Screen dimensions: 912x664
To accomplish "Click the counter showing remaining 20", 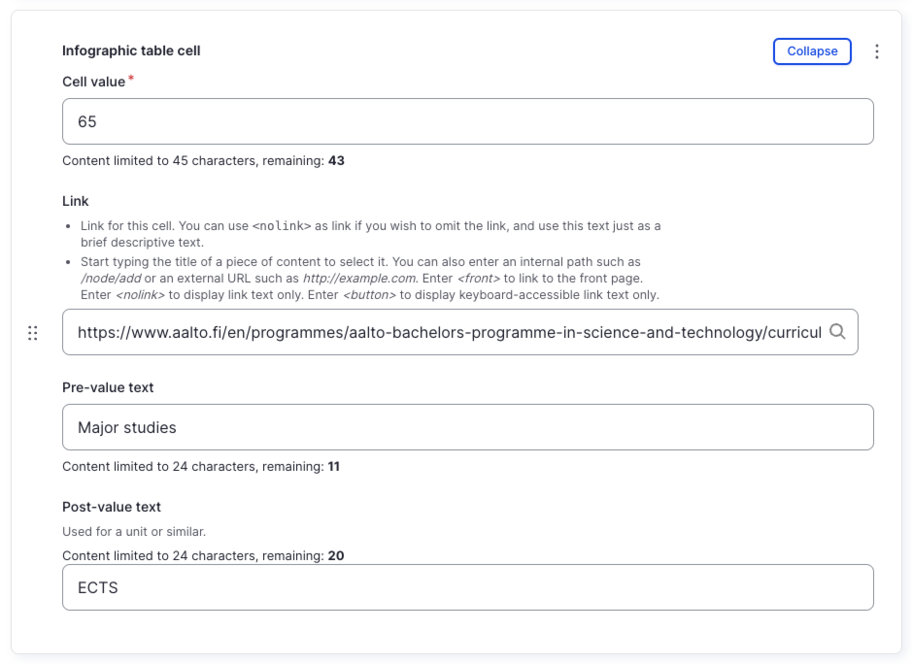I will tap(202, 555).
